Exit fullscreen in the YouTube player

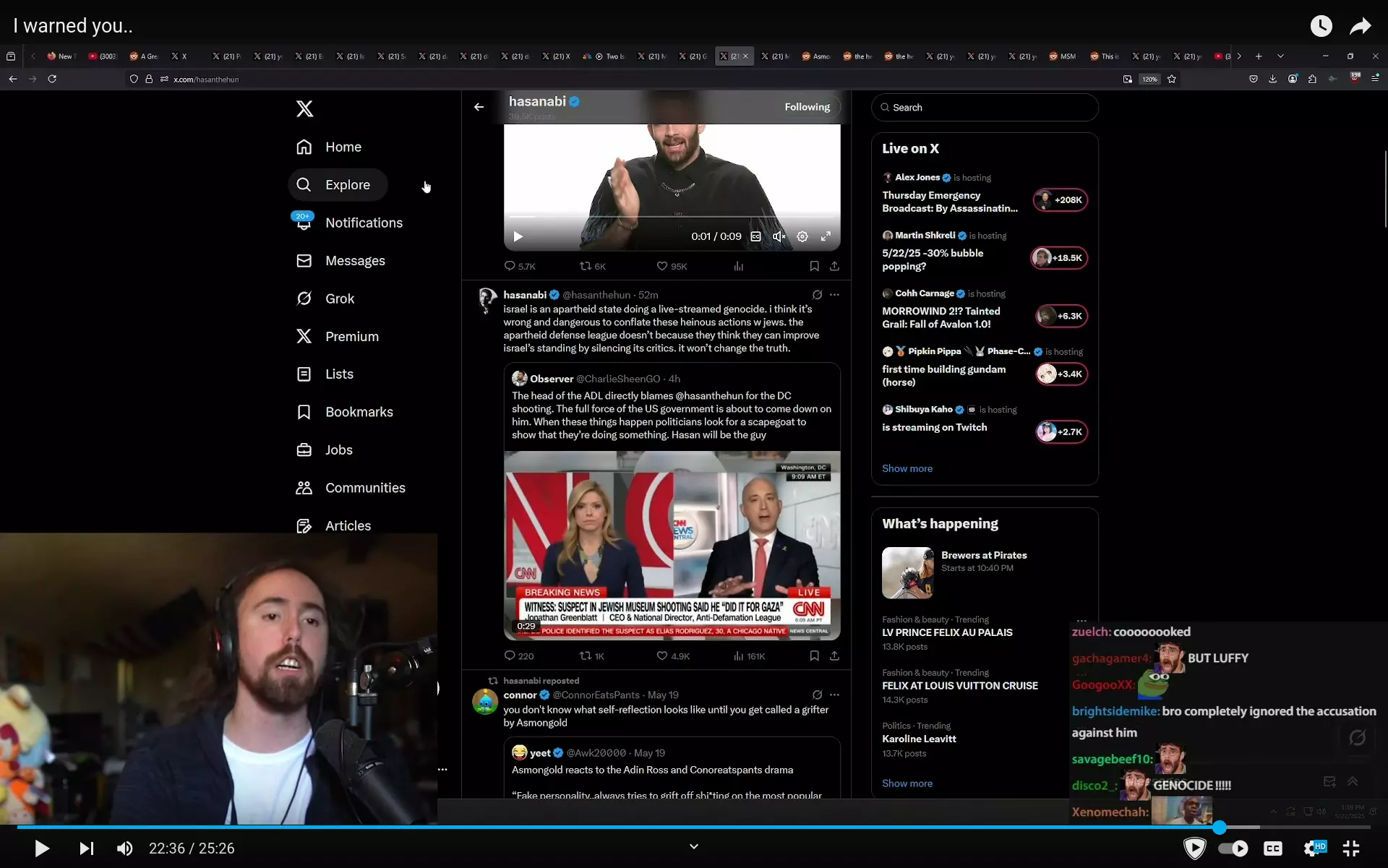coord(1350,848)
